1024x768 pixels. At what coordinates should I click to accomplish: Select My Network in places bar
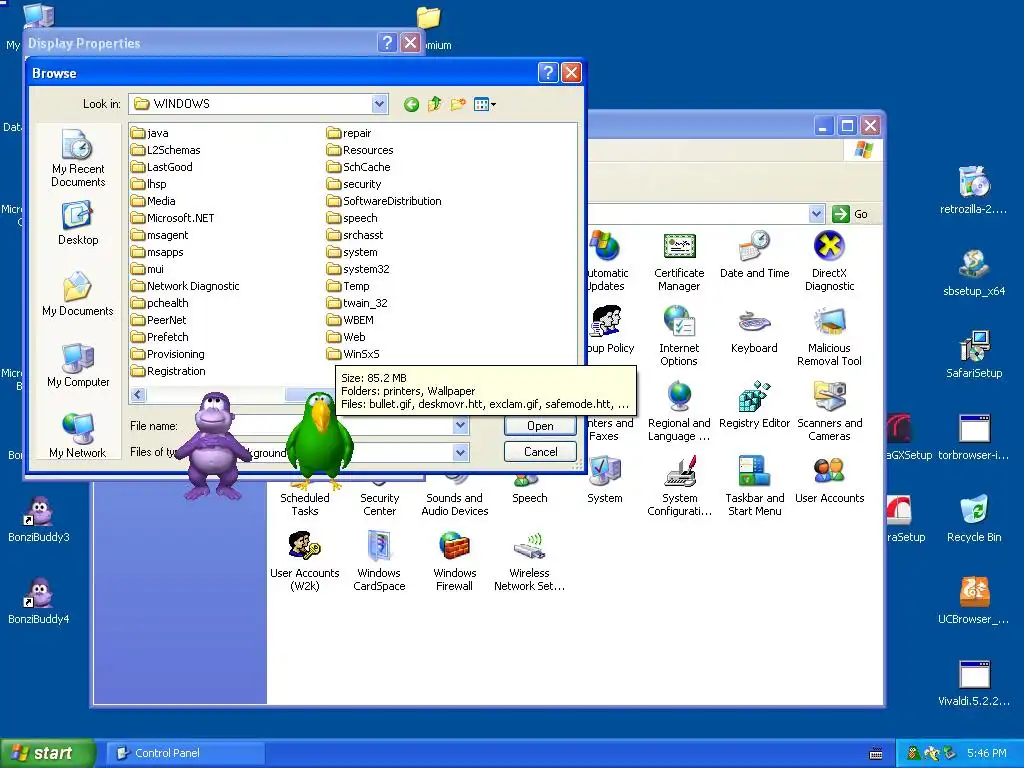point(78,436)
